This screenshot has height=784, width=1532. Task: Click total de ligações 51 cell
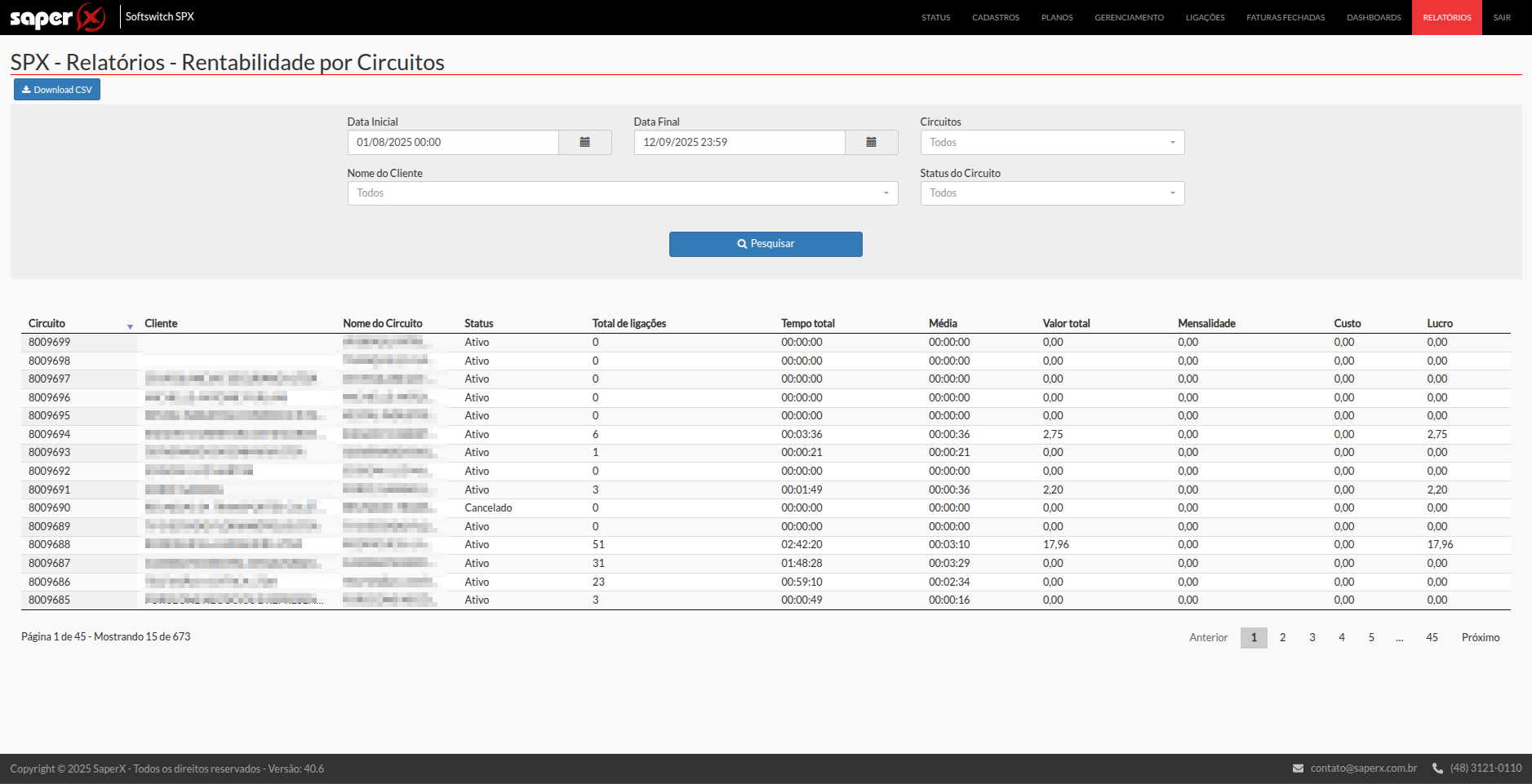point(598,545)
